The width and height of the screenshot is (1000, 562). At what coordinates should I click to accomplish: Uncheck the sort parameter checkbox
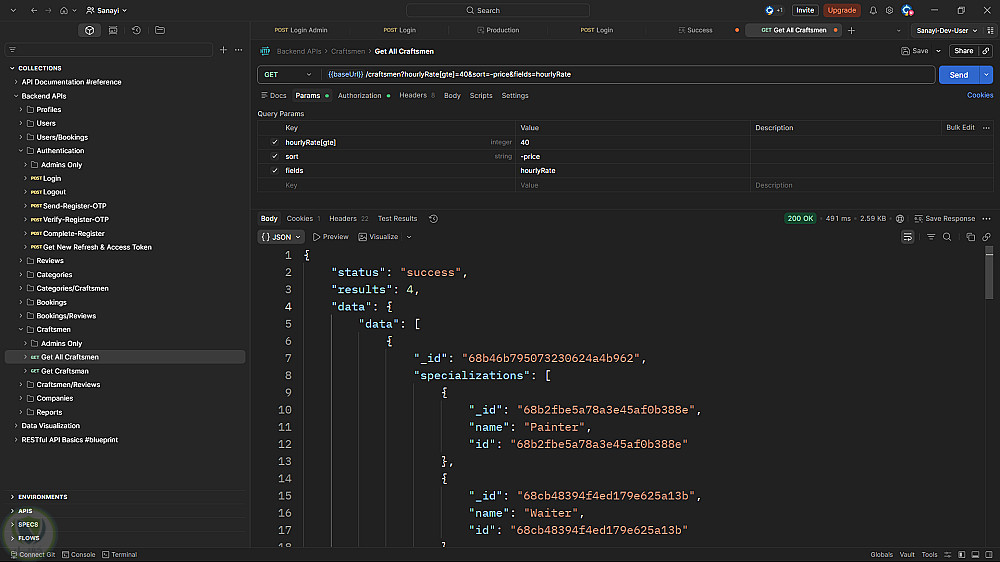[x=274, y=156]
